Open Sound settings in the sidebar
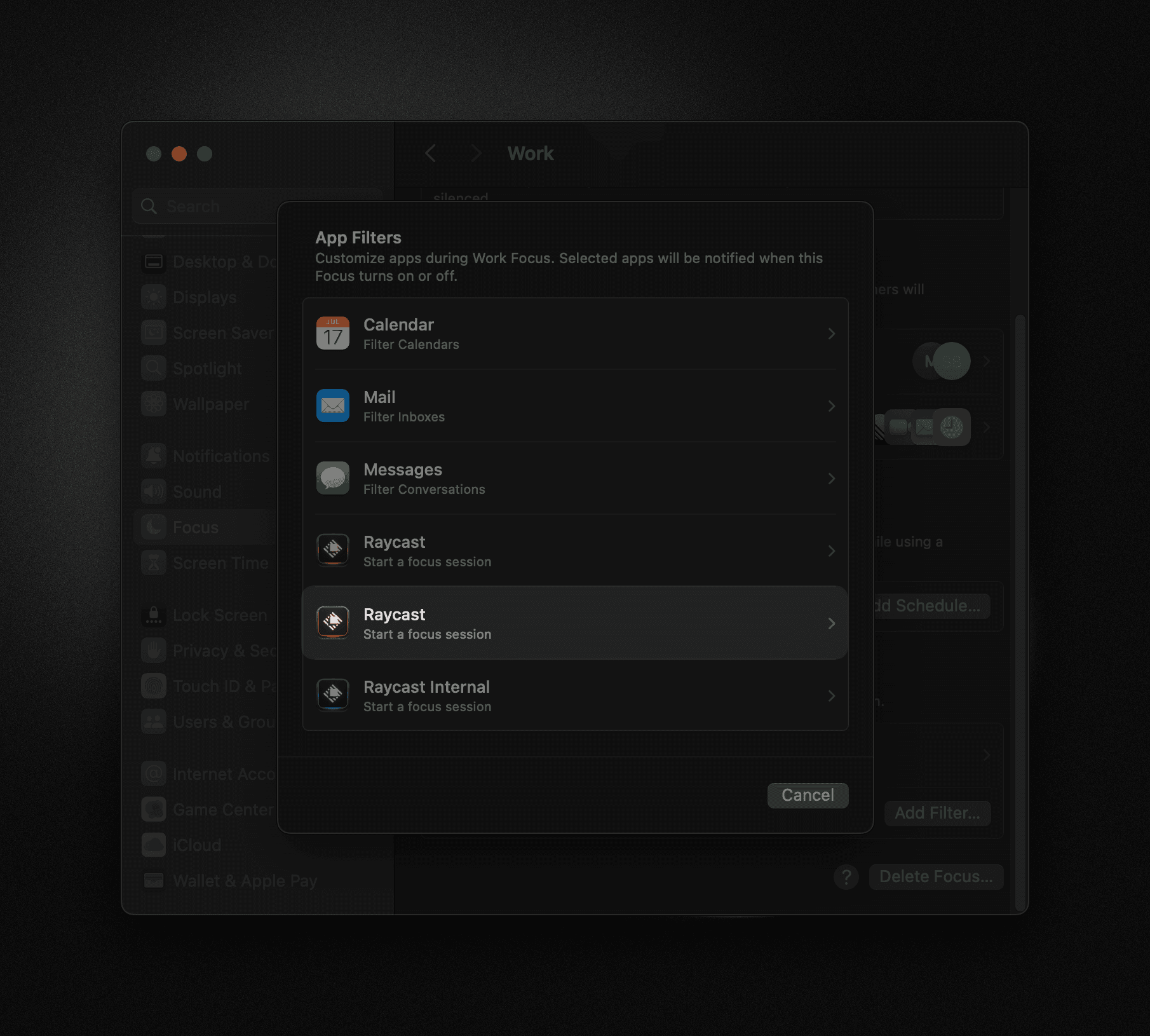The image size is (1150, 1036). [197, 491]
